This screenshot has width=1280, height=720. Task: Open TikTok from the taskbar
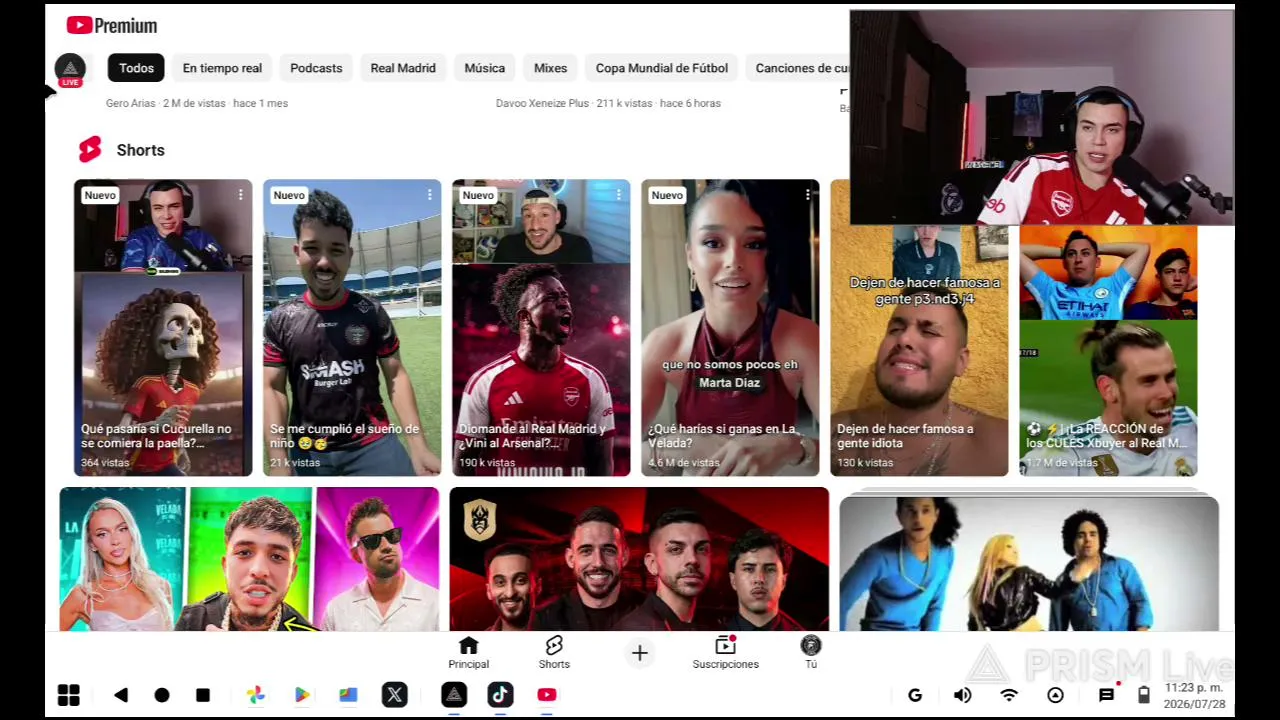(x=500, y=695)
